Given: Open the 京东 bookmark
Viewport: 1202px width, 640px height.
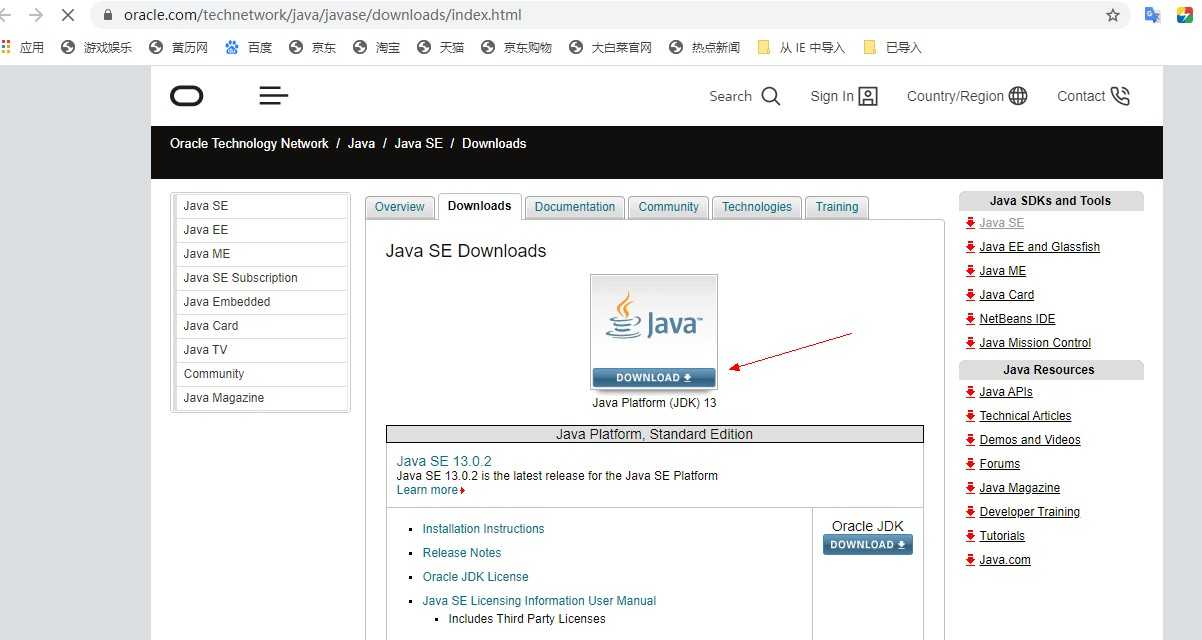Looking at the screenshot, I should click(x=312, y=47).
